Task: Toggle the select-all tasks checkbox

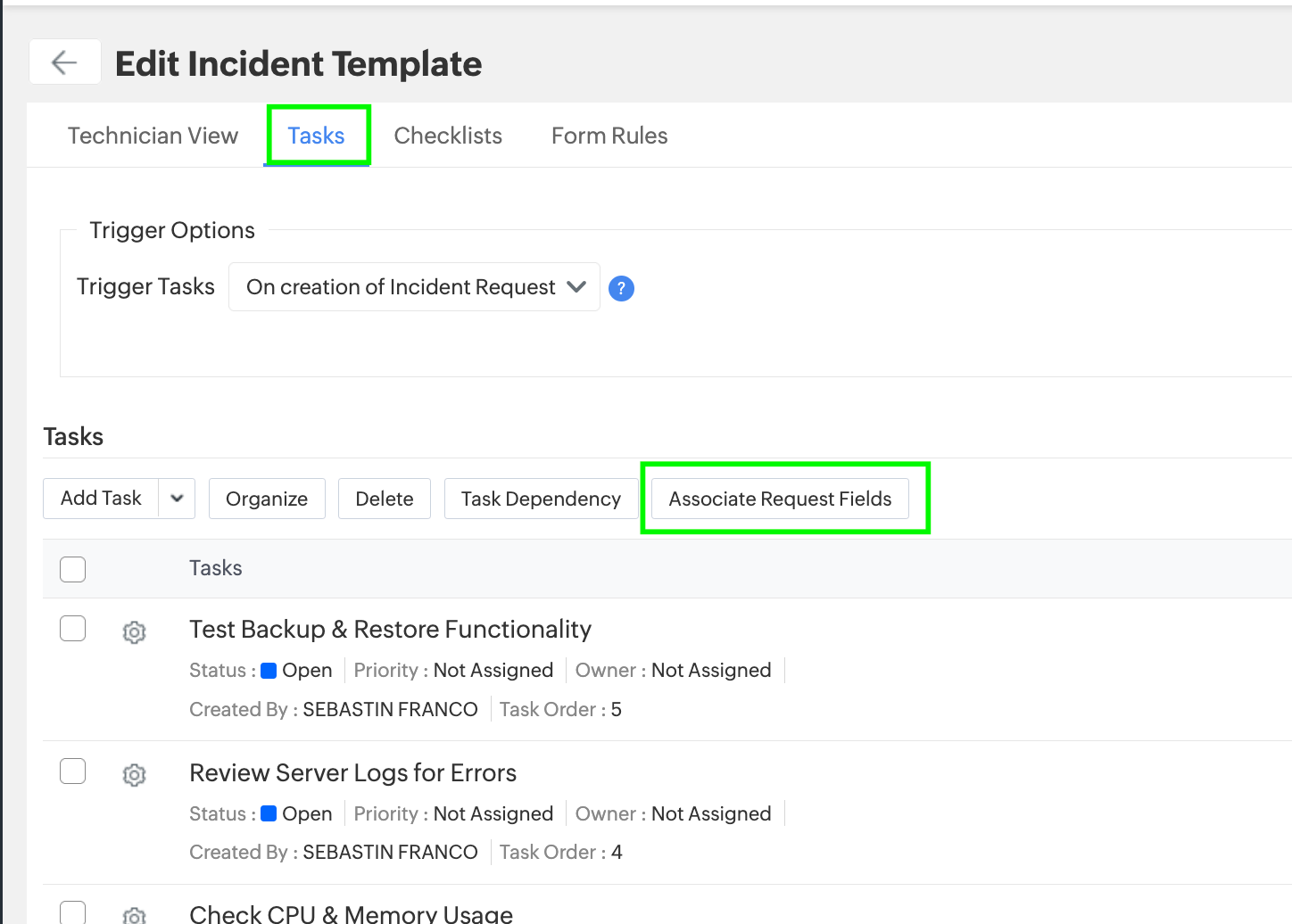Action: (x=73, y=569)
